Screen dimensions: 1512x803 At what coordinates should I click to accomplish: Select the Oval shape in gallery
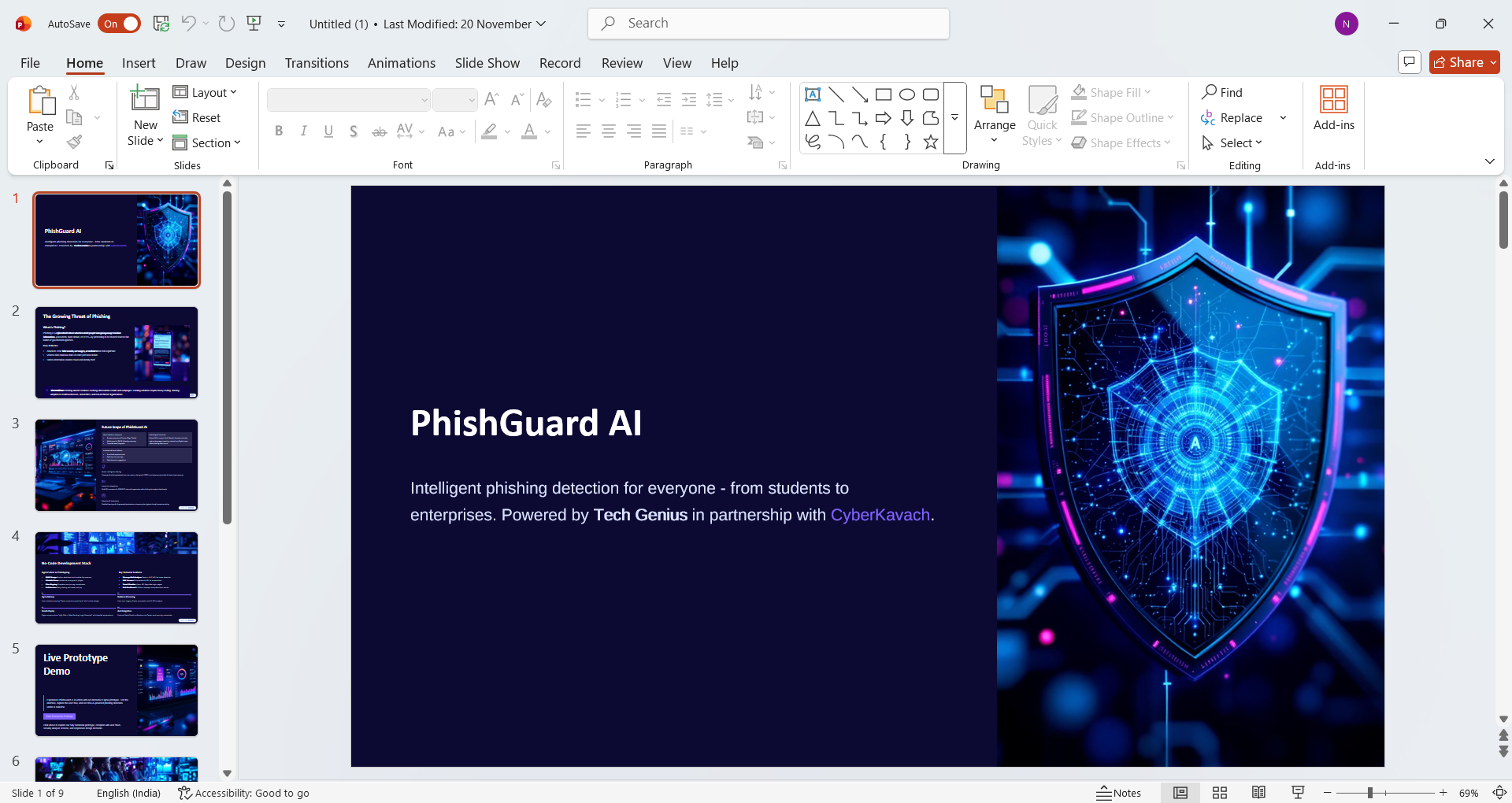point(907,94)
